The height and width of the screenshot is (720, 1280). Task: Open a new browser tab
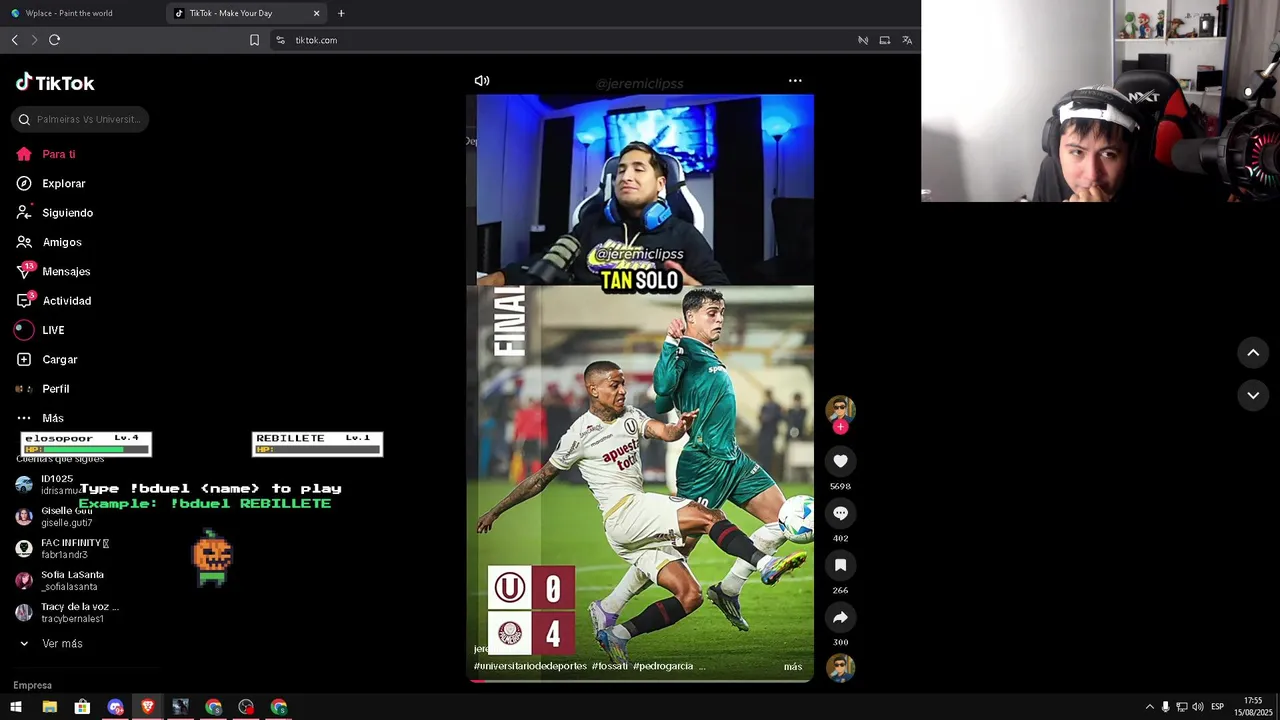tap(341, 13)
